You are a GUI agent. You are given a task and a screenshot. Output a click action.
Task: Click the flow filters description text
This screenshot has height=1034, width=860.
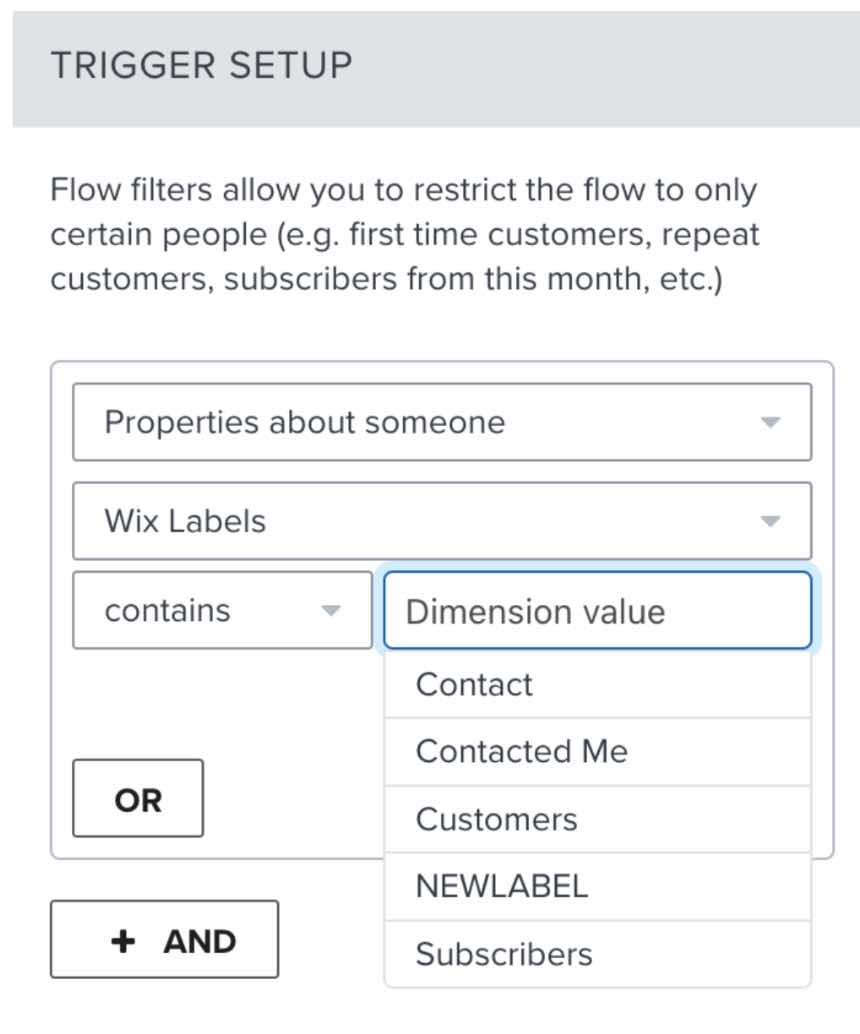pos(404,234)
